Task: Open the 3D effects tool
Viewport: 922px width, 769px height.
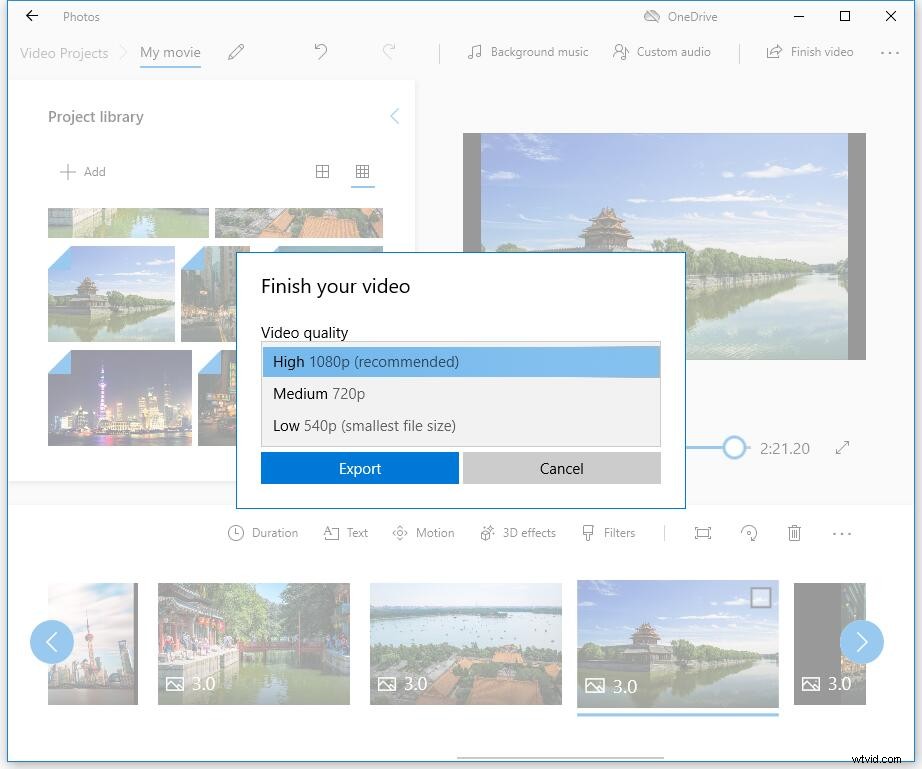Action: (x=518, y=532)
